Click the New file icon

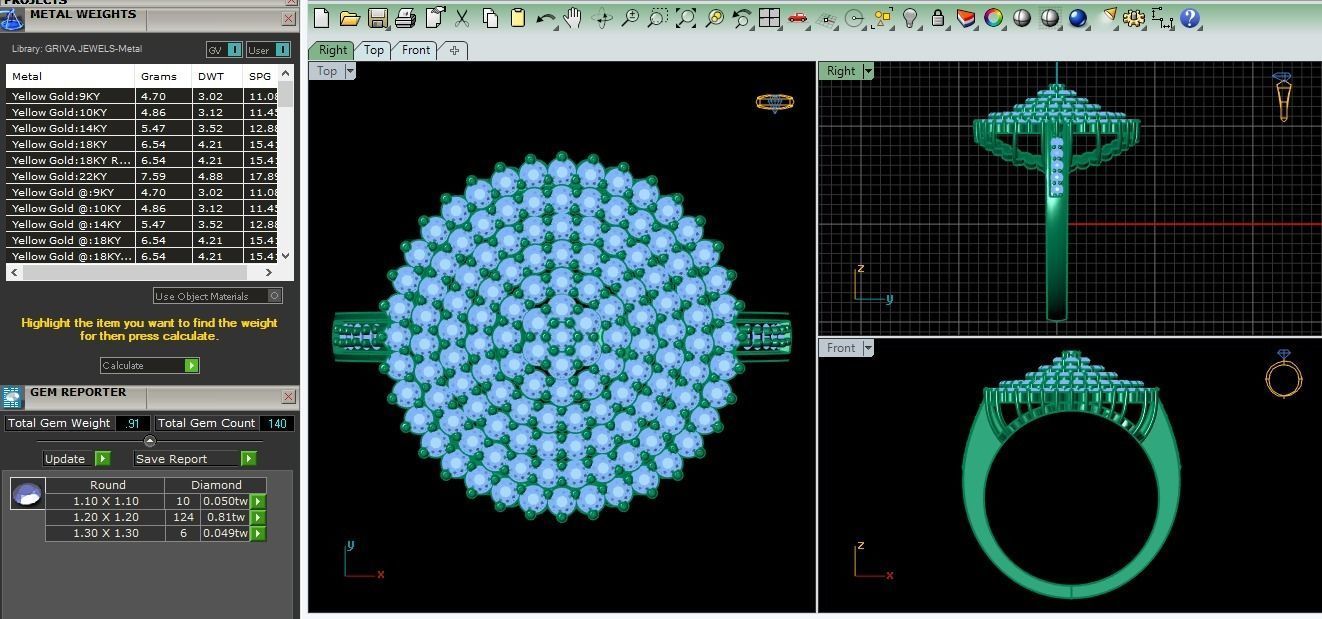coord(322,17)
